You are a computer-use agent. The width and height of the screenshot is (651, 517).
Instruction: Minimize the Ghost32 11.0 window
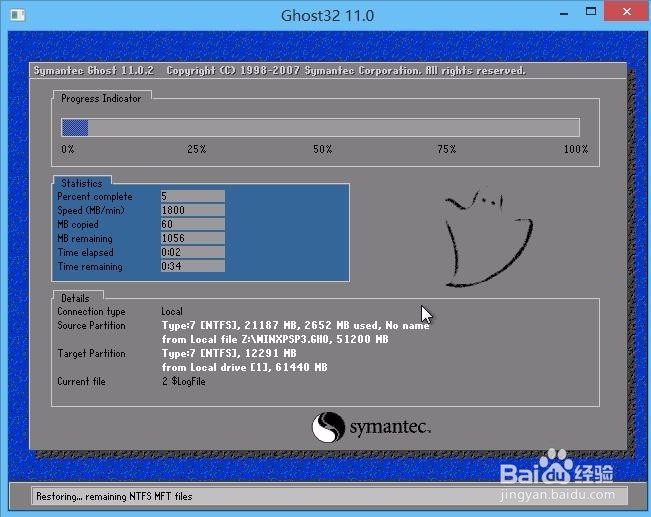pyautogui.click(x=563, y=13)
